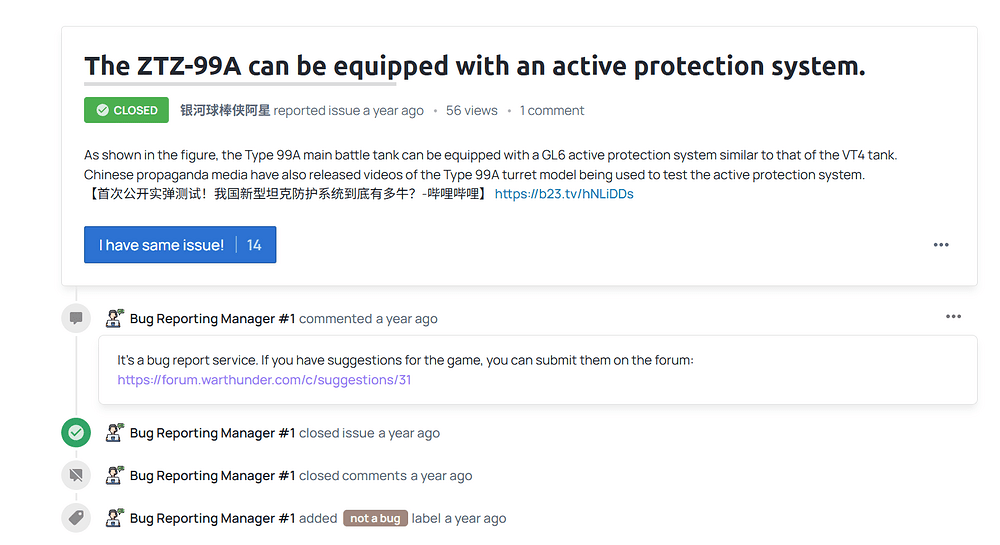This screenshot has width=1000, height=545.
Task: Click the label tag timeline icon
Action: pyautogui.click(x=76, y=518)
